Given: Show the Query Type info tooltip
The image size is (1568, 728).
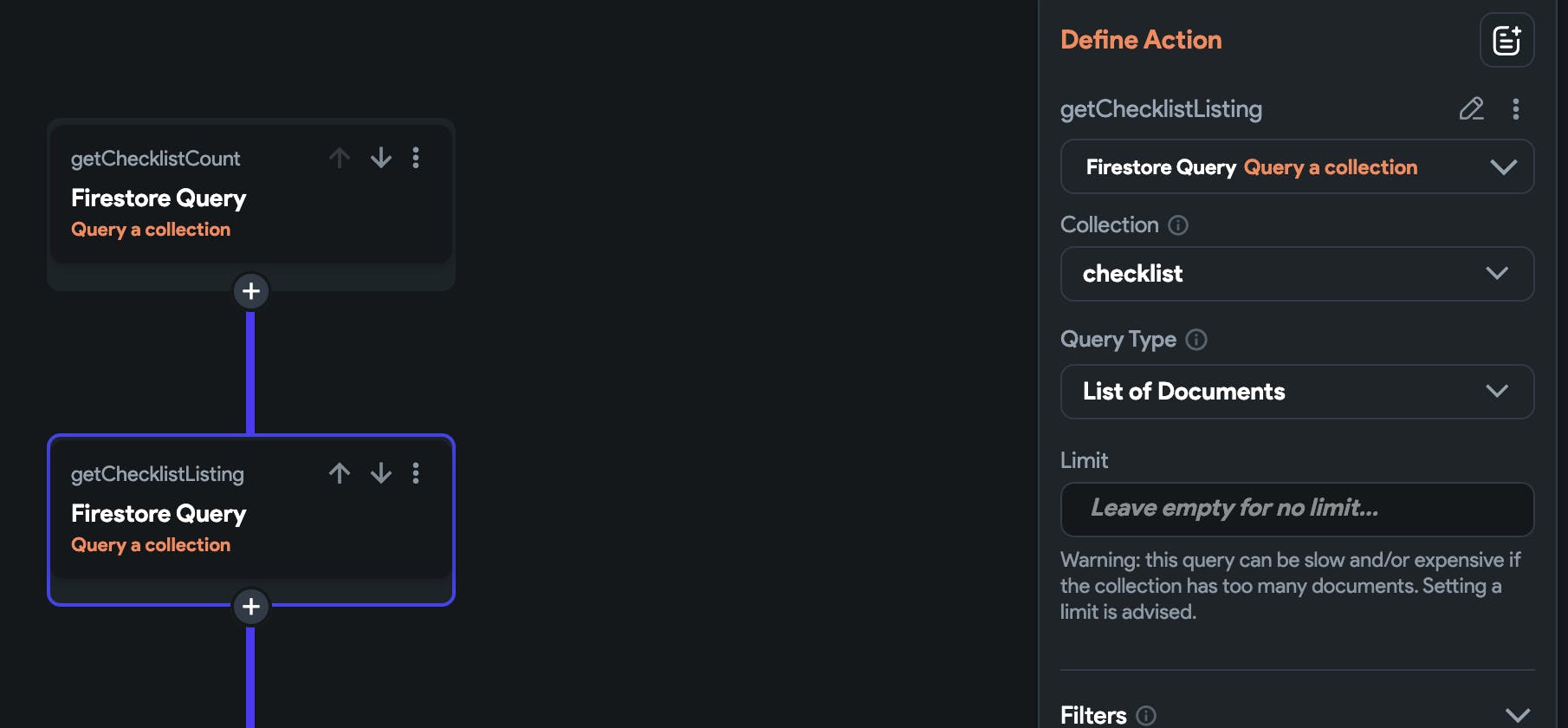Looking at the screenshot, I should click(1196, 340).
